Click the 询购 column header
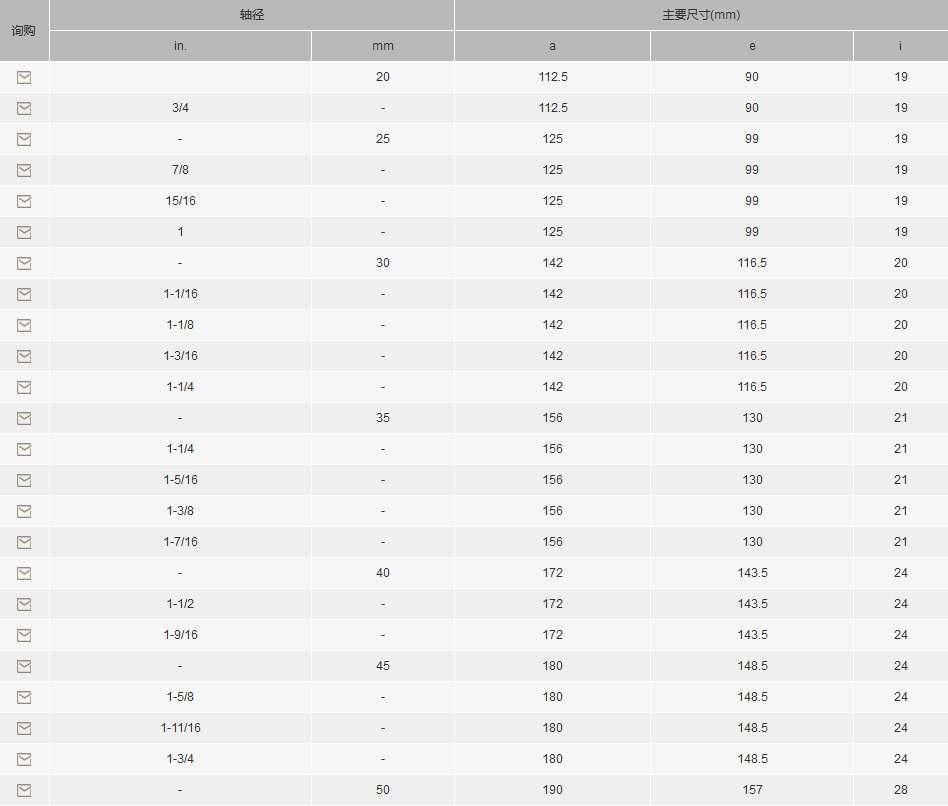Image resolution: width=948 pixels, height=806 pixels. point(24,30)
